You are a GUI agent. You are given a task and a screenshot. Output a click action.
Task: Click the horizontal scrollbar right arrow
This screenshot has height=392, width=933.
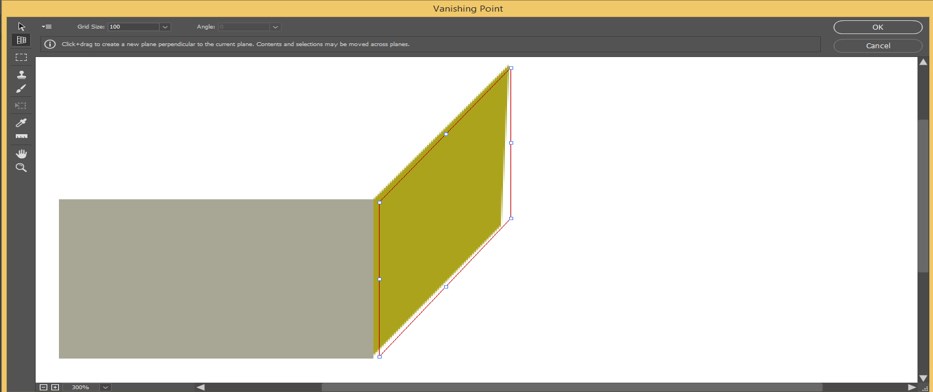pyautogui.click(x=912, y=387)
